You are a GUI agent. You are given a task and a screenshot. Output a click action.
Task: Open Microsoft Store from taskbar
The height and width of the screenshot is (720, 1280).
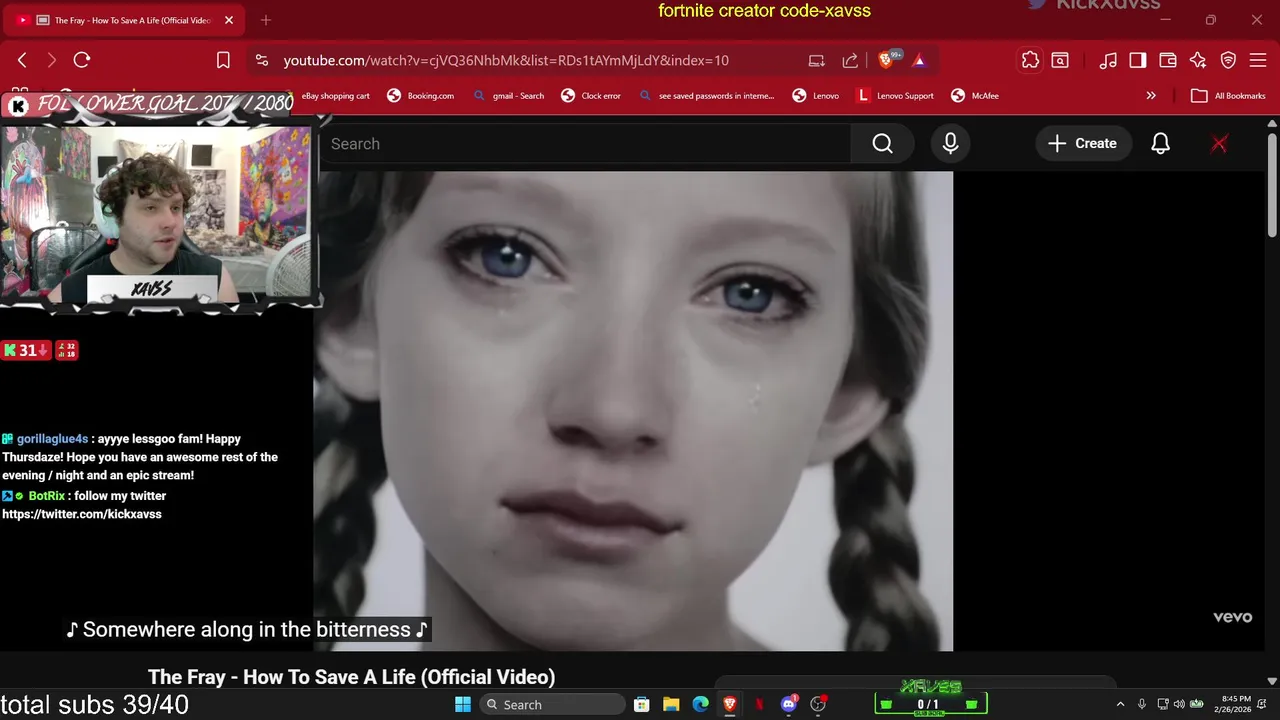click(x=642, y=705)
